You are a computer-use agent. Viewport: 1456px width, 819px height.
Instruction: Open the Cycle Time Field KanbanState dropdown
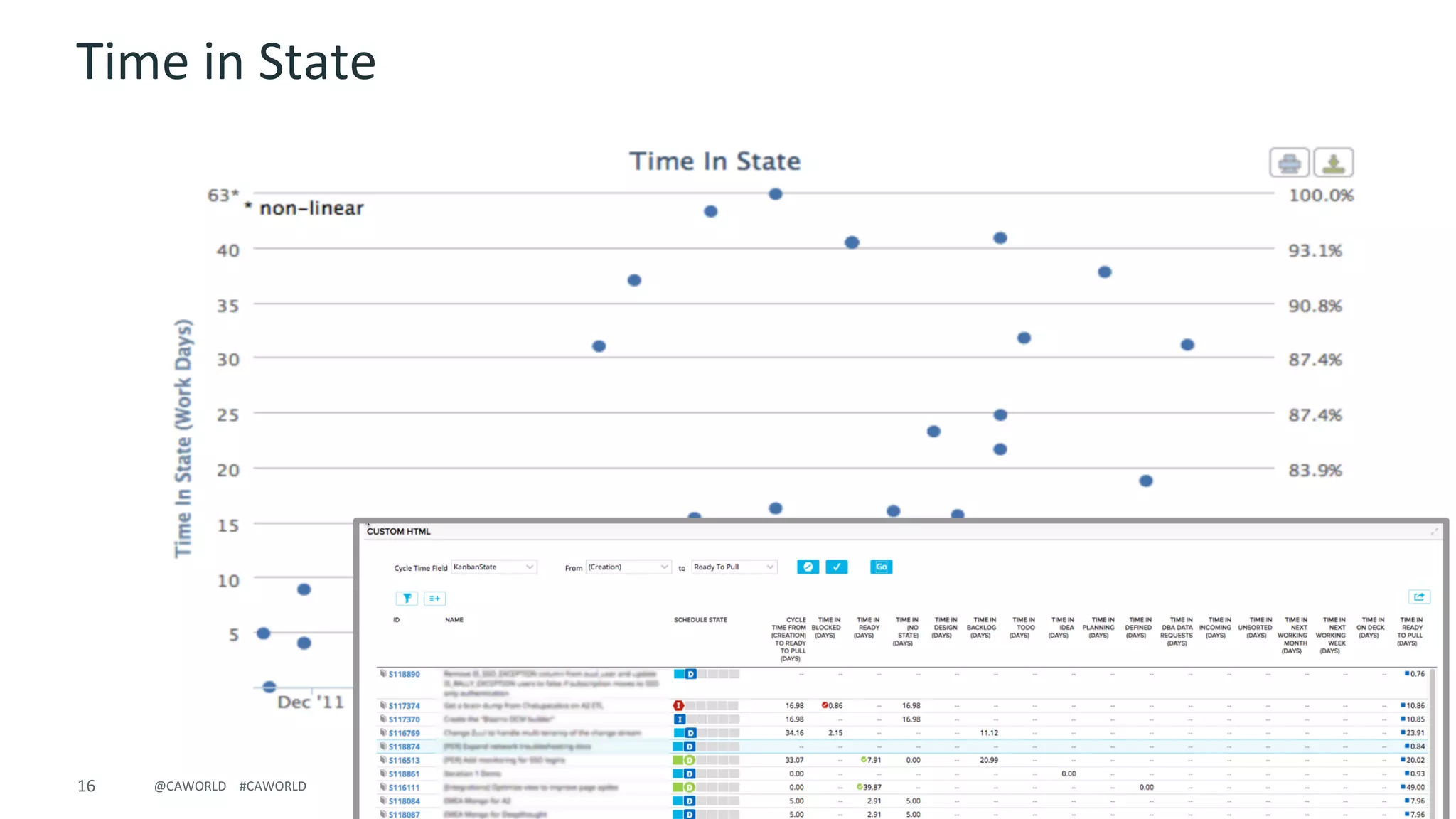[494, 567]
